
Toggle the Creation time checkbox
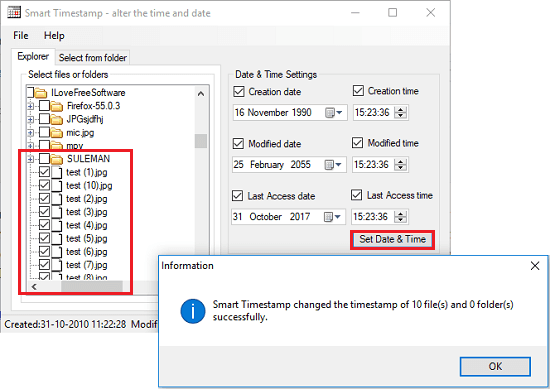[x=358, y=90]
